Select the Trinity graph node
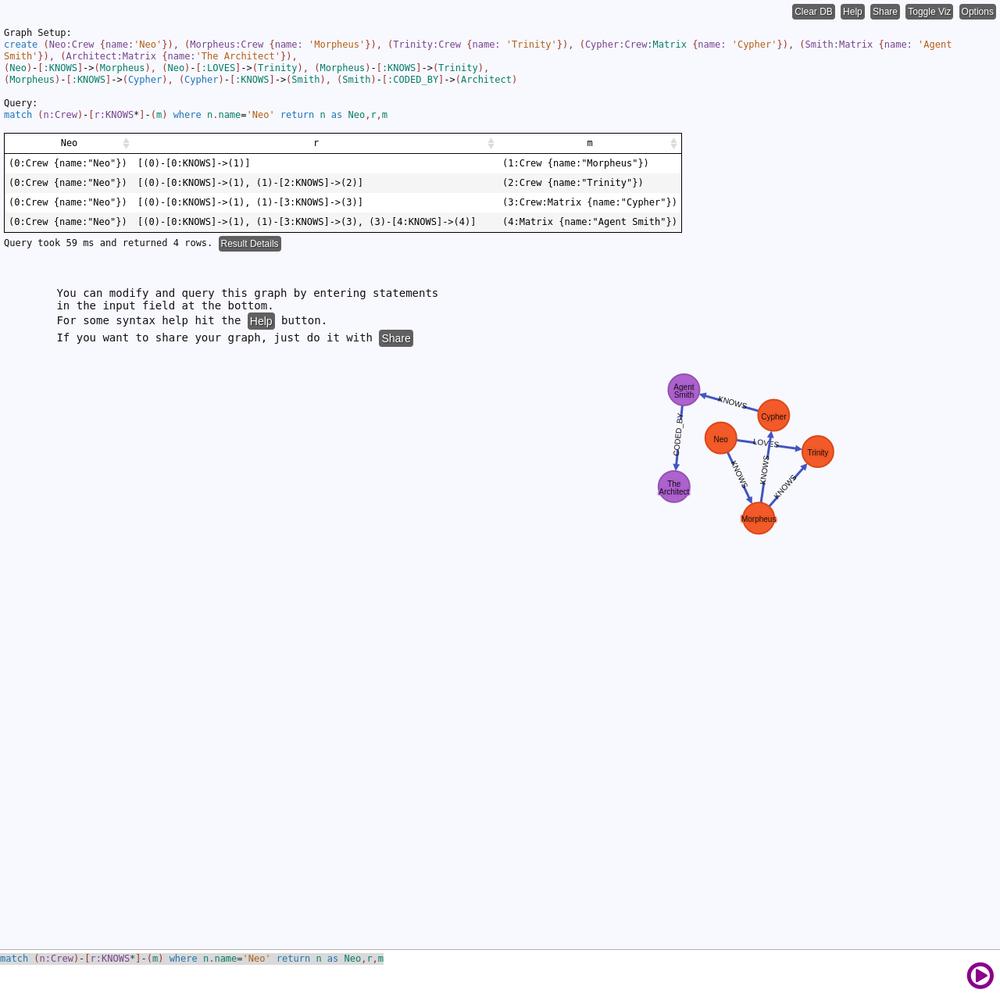 pos(818,452)
